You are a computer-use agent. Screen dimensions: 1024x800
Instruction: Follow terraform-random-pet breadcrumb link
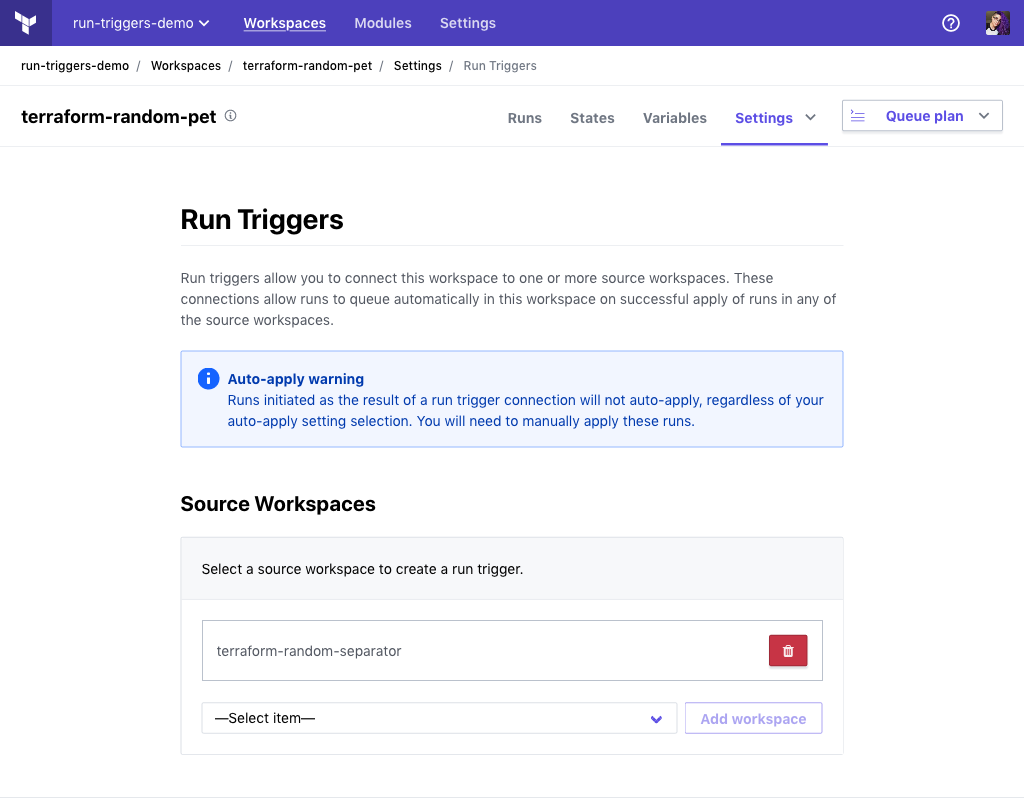point(307,66)
